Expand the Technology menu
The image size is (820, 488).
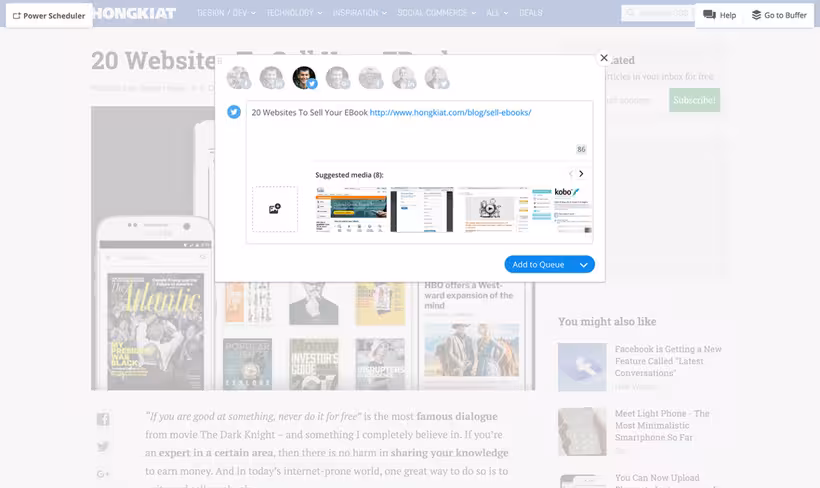pos(294,13)
